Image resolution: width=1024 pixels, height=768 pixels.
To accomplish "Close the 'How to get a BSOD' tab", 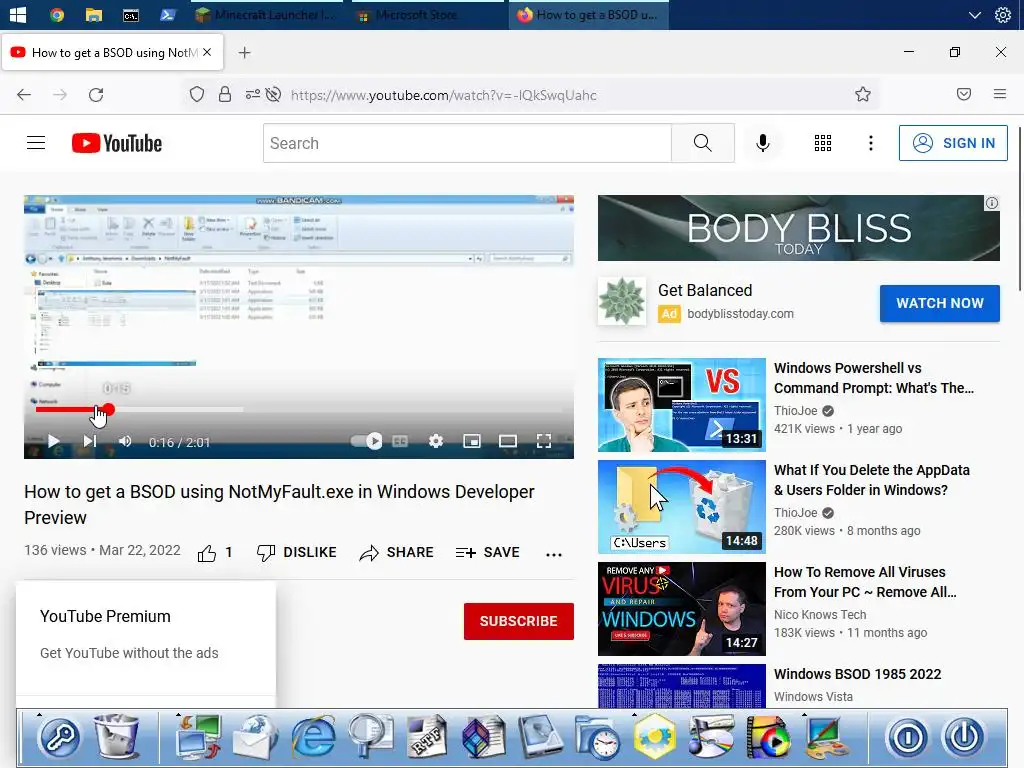I will (x=207, y=52).
